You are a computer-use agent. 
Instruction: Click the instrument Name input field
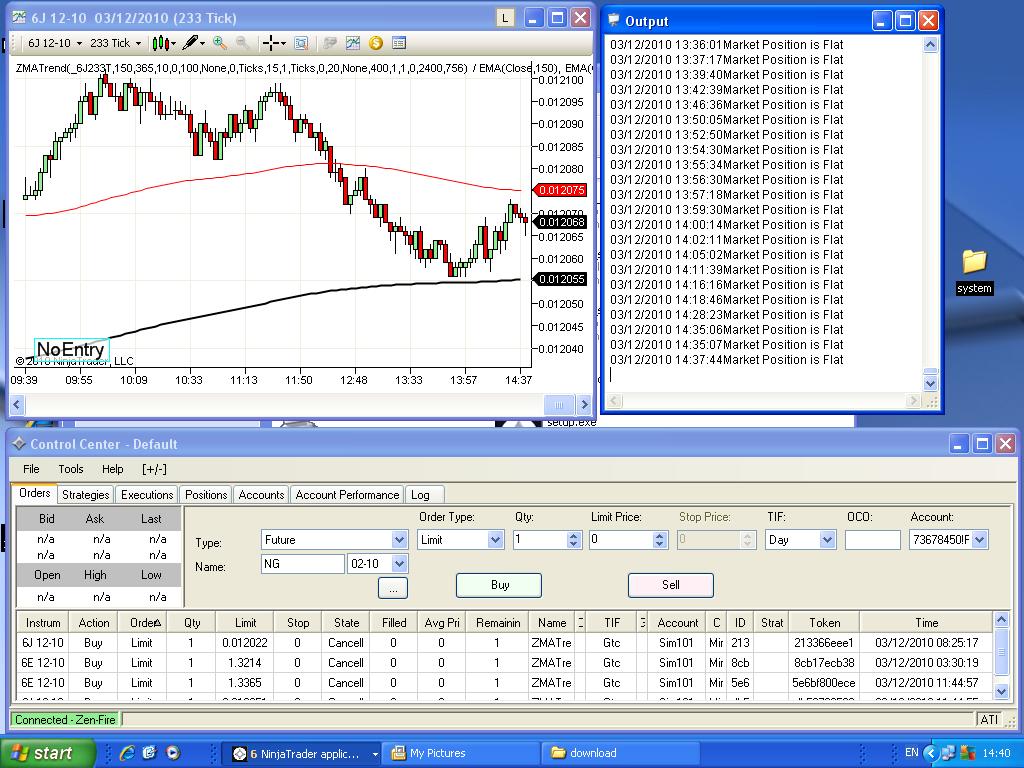302,564
